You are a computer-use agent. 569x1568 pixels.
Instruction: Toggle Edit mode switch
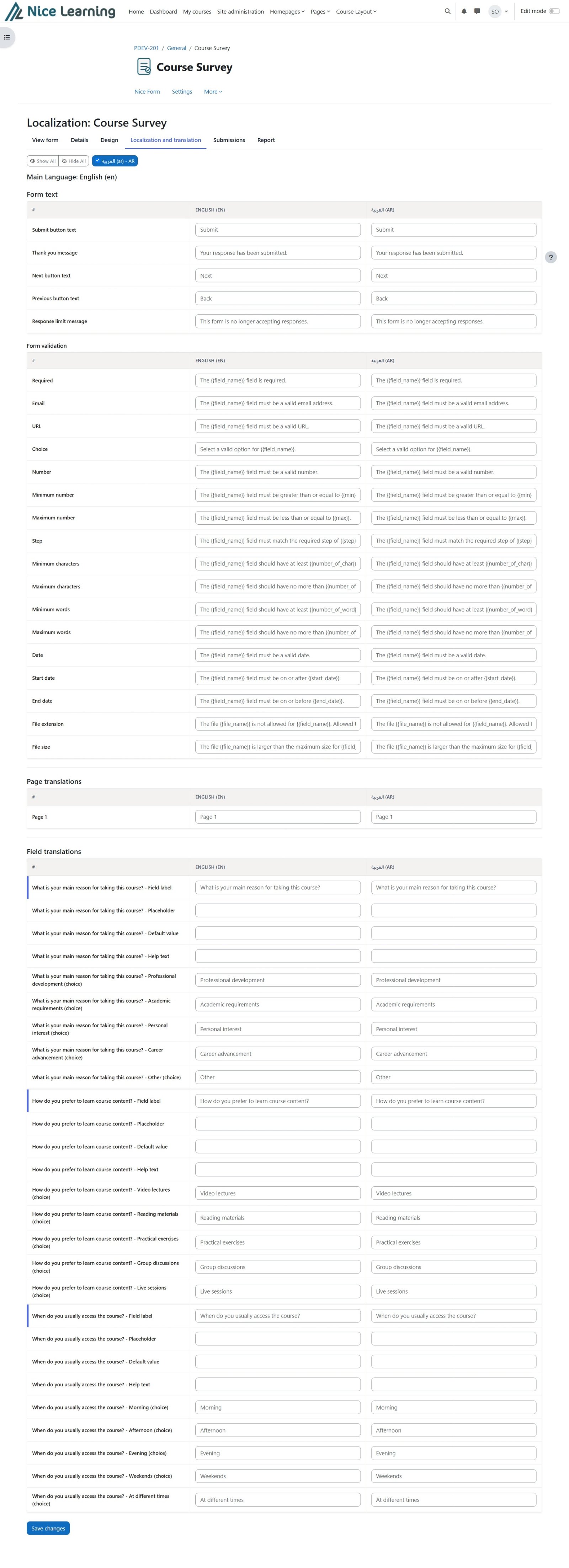coord(554,11)
